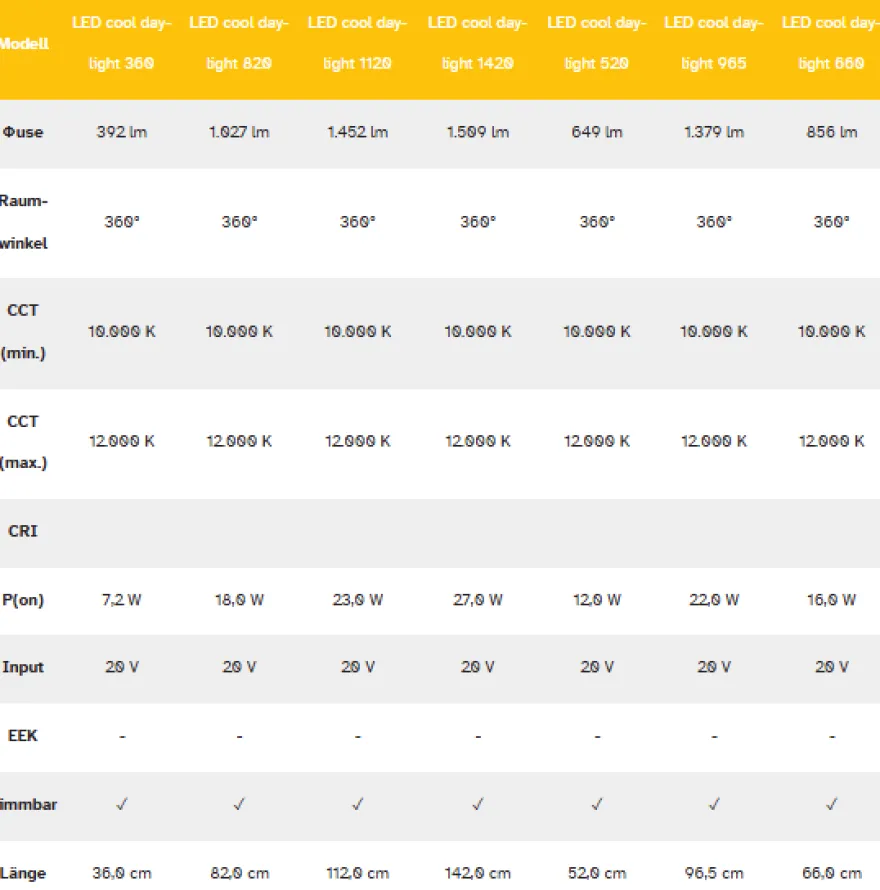Select the '20 V' input for daylight 360
Viewport: 880px width, 890px height.
coord(121,667)
